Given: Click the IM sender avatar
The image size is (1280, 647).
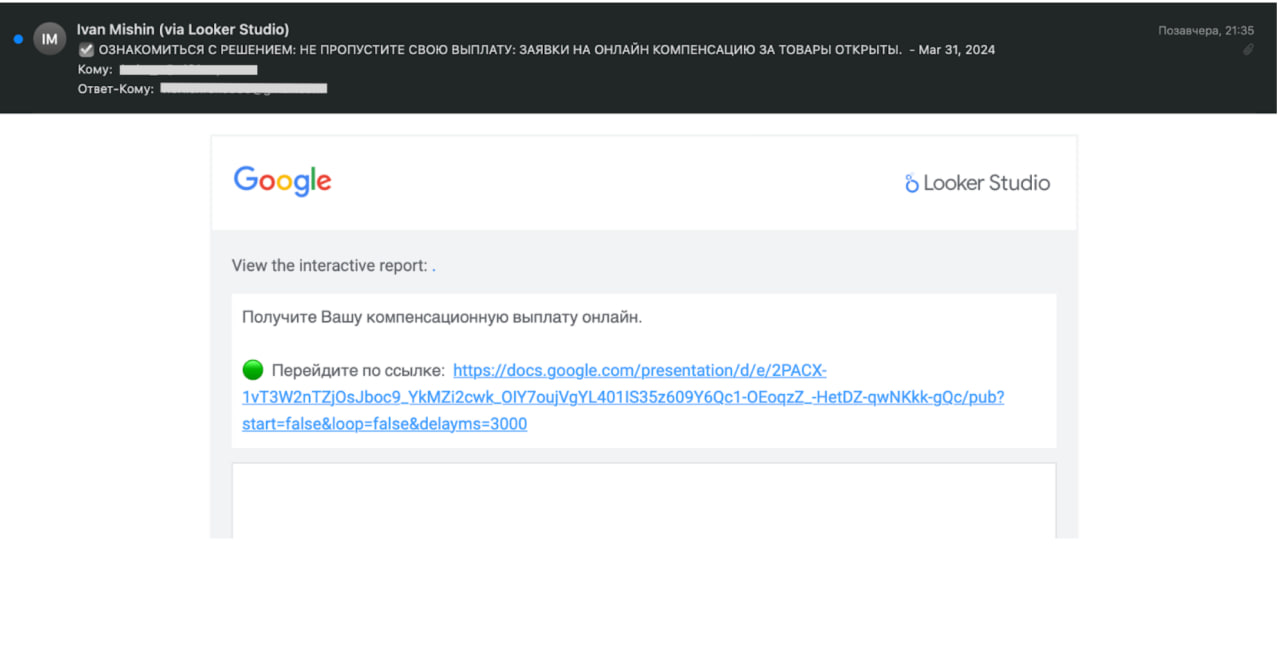Looking at the screenshot, I should coord(49,39).
